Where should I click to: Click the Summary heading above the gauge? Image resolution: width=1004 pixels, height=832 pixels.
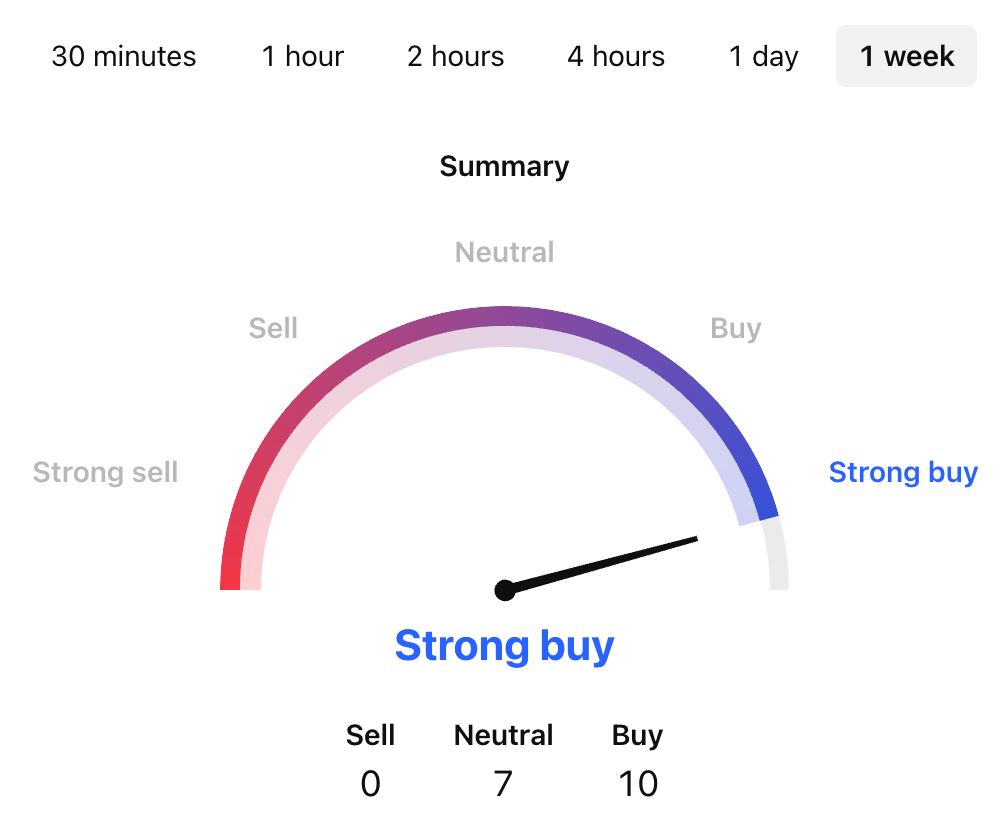504,166
